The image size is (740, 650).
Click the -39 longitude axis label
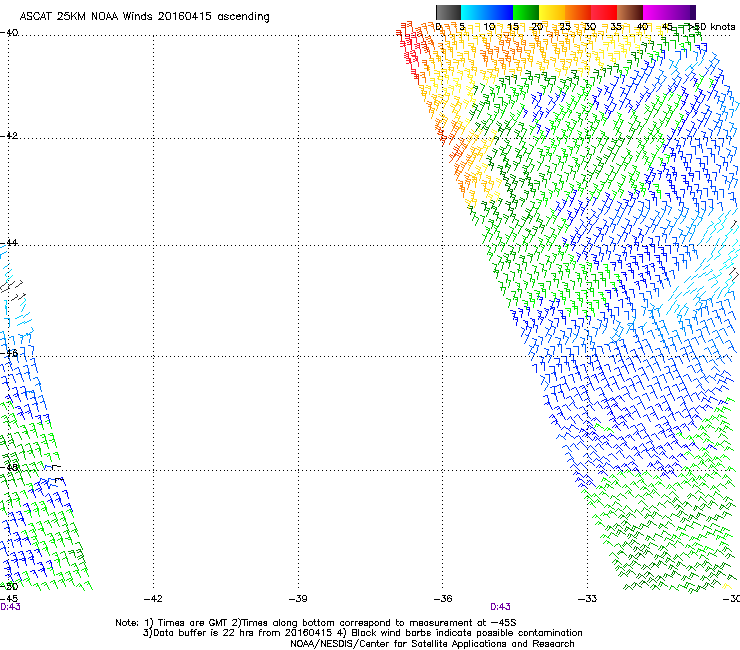tap(298, 599)
